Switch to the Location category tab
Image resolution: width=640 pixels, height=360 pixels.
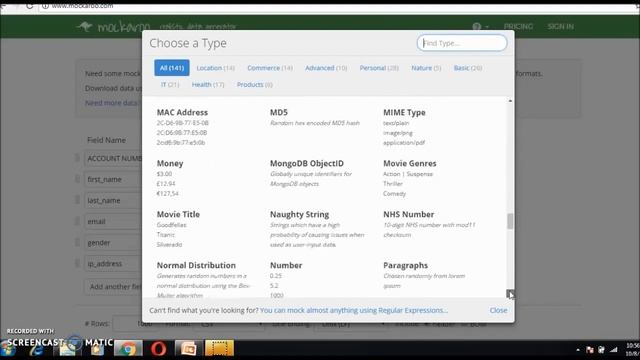pyautogui.click(x=216, y=68)
